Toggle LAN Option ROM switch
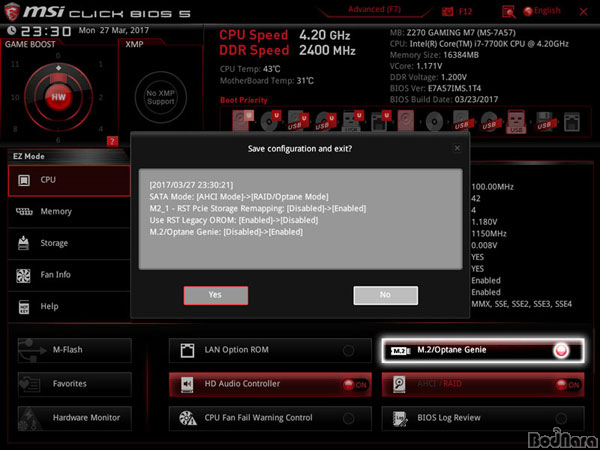Image resolution: width=600 pixels, height=450 pixels. tap(348, 351)
